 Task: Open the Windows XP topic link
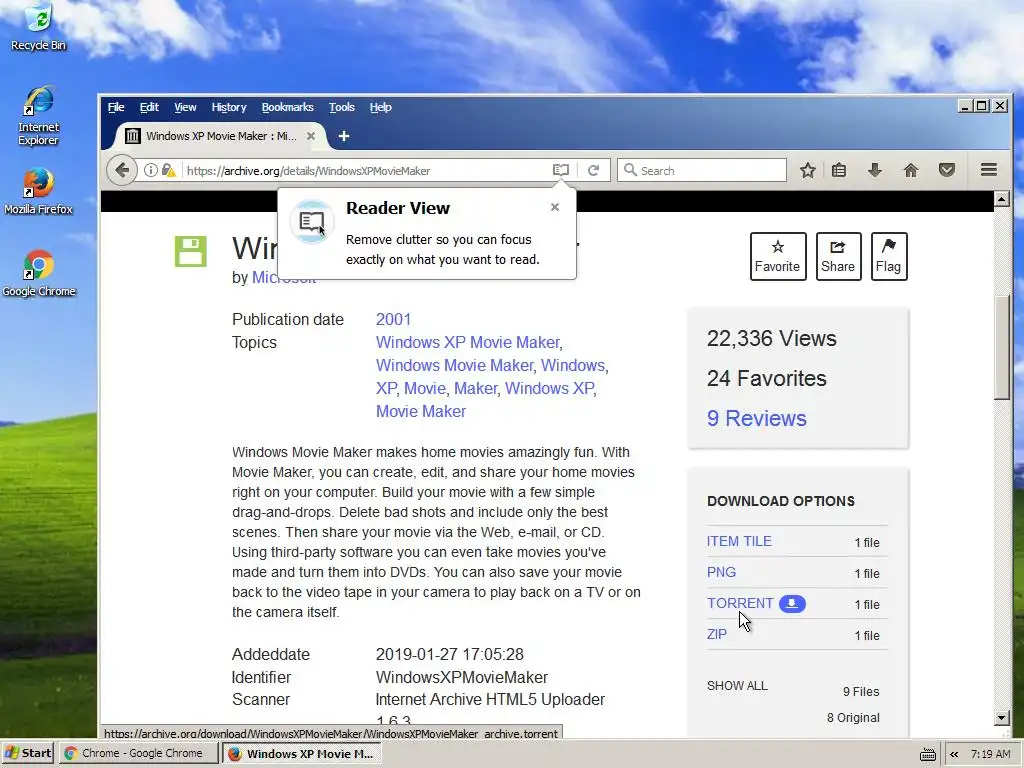pos(549,388)
